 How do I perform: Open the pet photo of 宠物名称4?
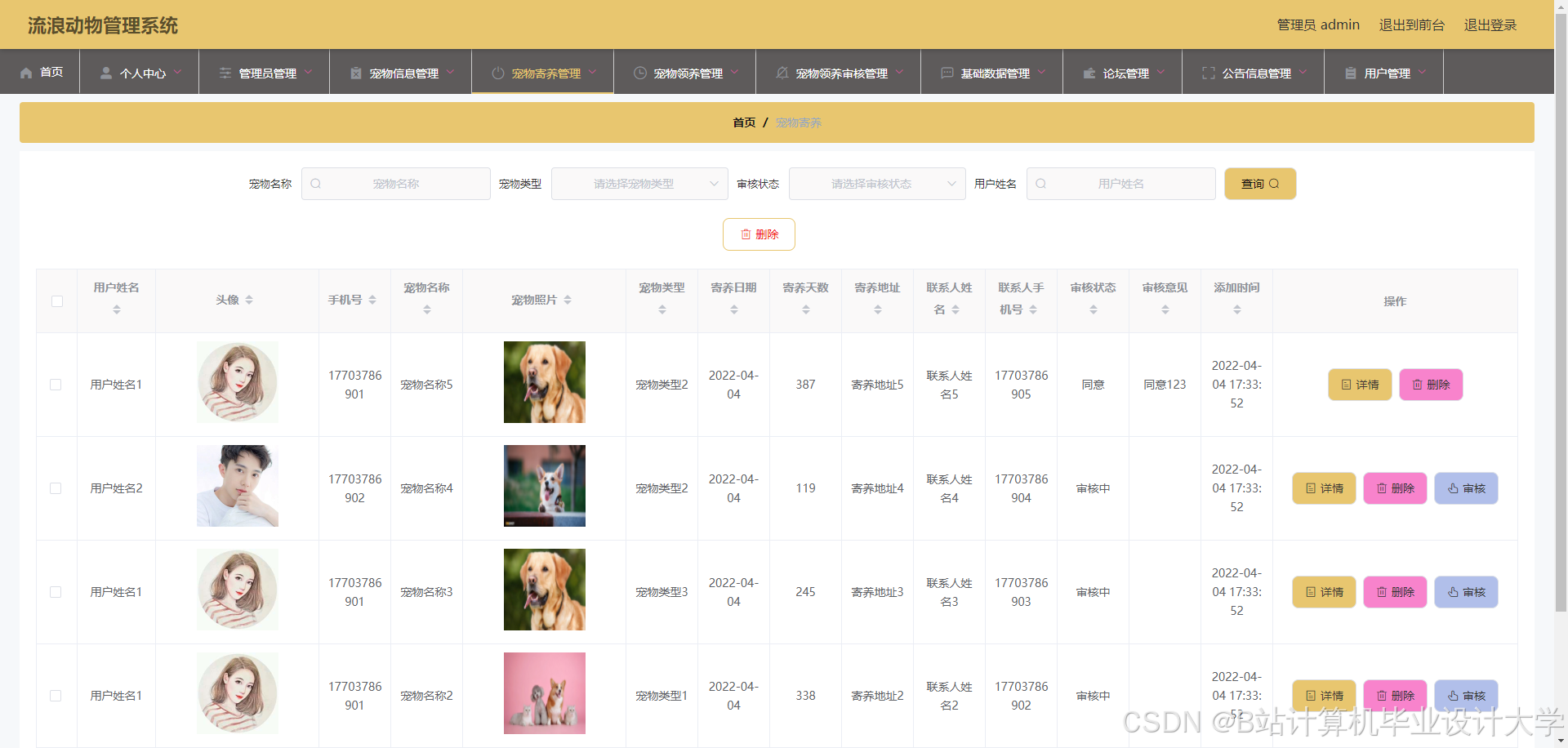pos(545,486)
